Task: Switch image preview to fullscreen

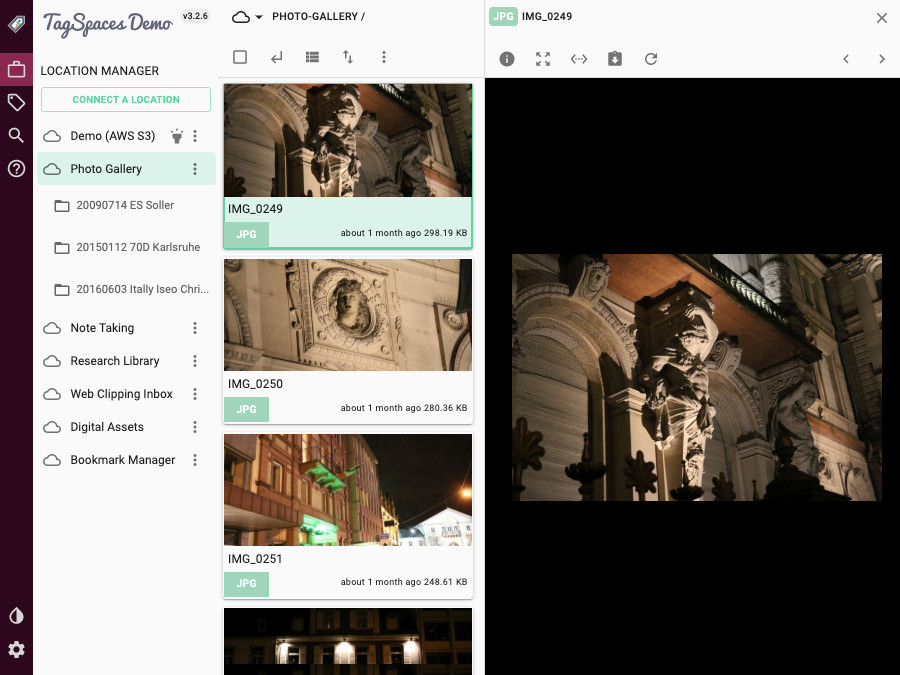Action: click(543, 59)
